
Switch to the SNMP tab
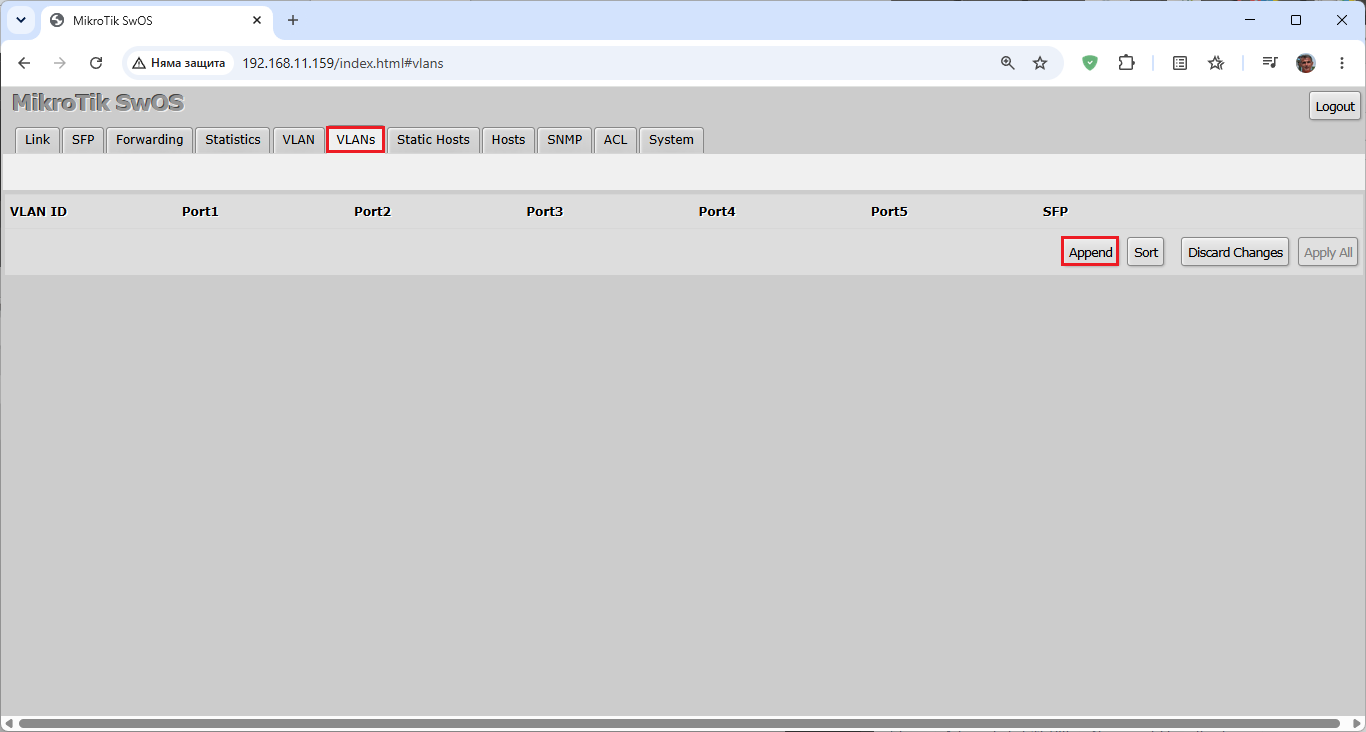point(565,140)
